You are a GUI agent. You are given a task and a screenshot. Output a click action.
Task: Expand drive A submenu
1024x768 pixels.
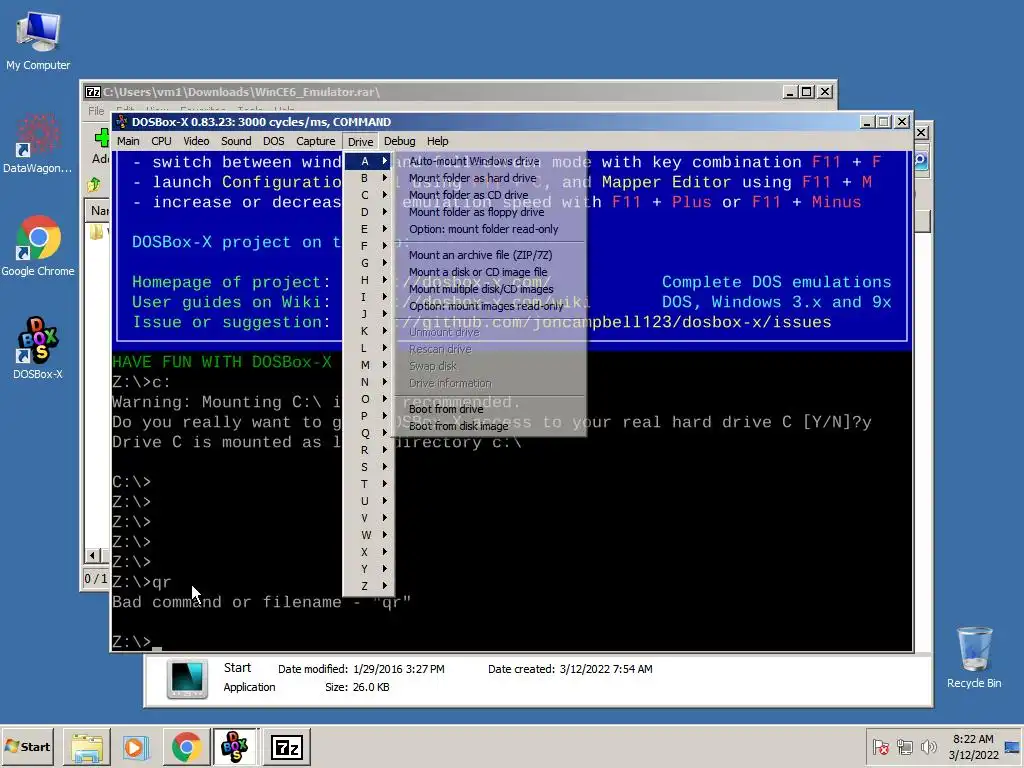pos(368,161)
